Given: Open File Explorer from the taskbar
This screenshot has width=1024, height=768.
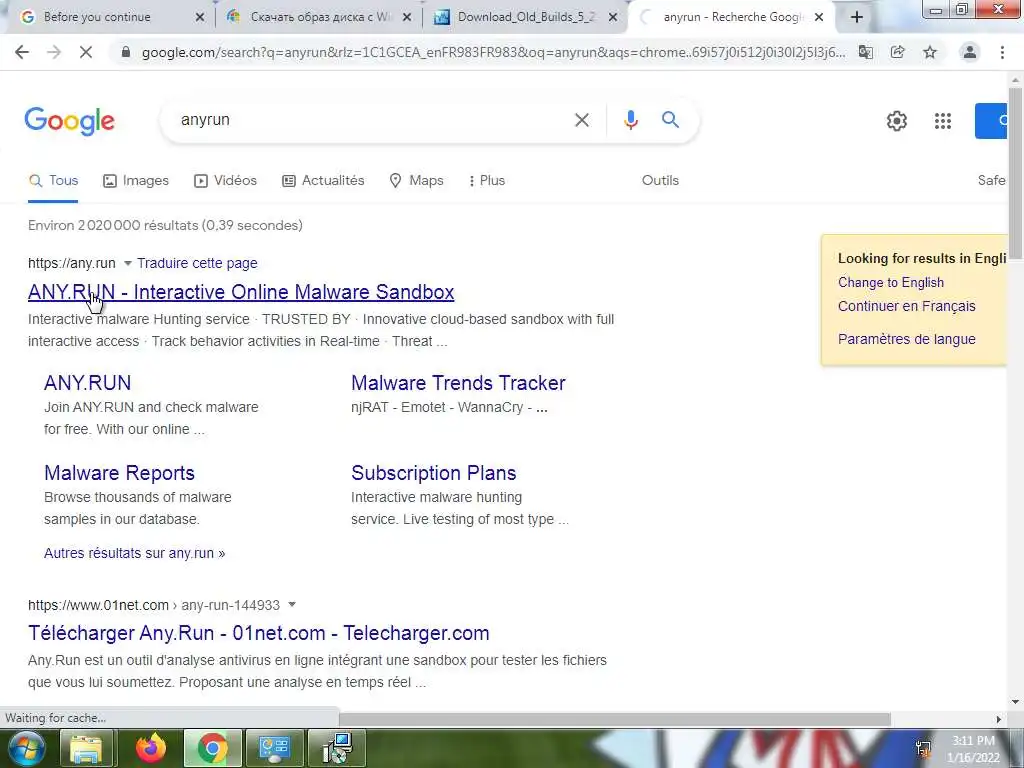Looking at the screenshot, I should [x=87, y=748].
